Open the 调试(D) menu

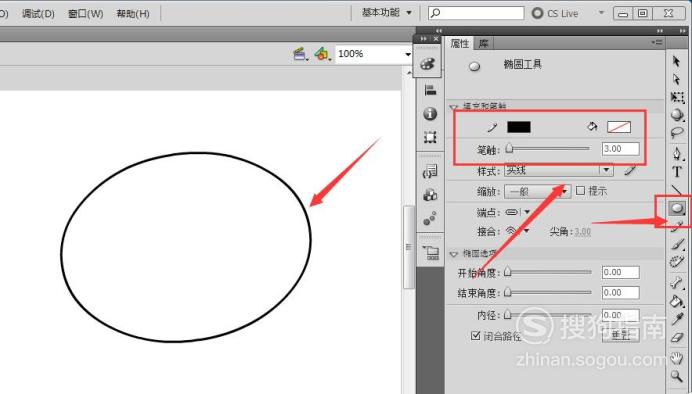(38, 14)
